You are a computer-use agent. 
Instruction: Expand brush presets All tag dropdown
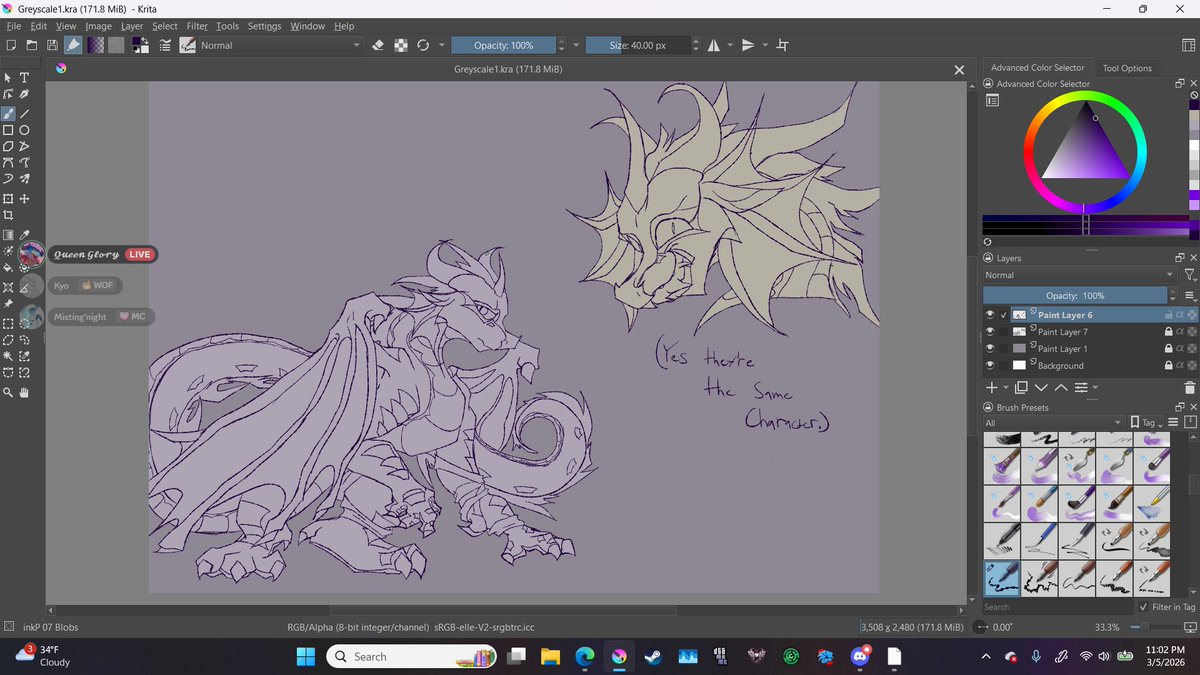click(1054, 423)
